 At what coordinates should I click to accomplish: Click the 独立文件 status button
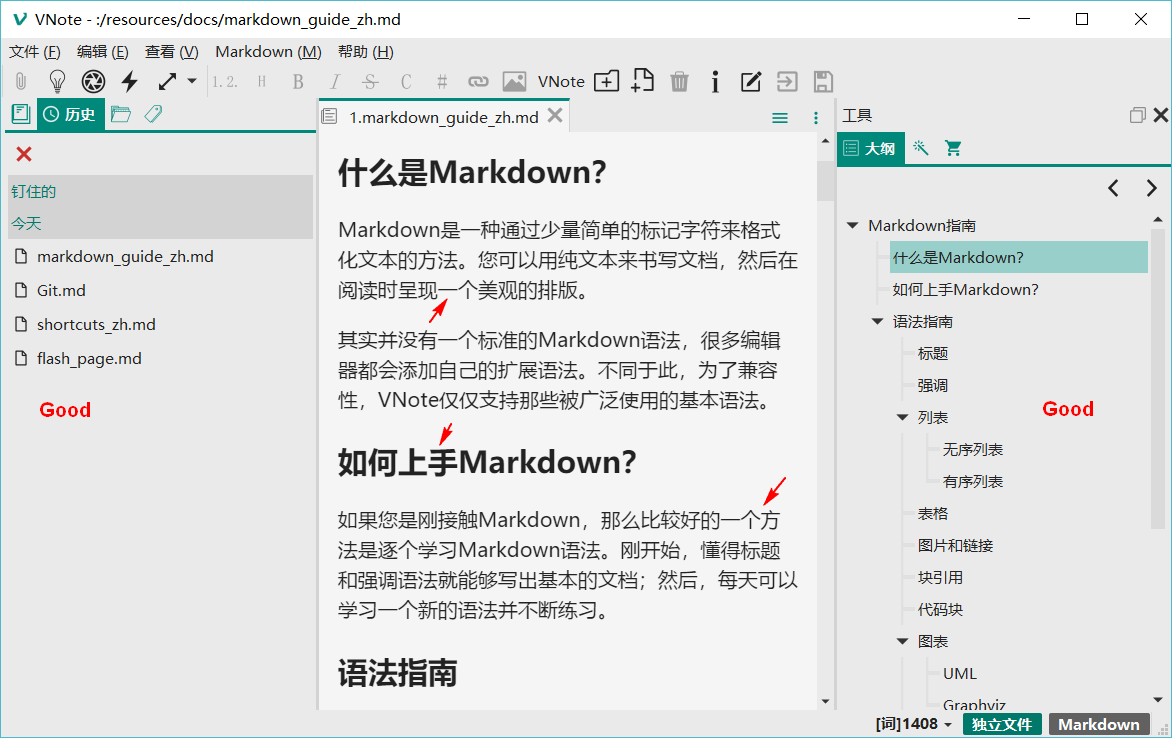1002,724
